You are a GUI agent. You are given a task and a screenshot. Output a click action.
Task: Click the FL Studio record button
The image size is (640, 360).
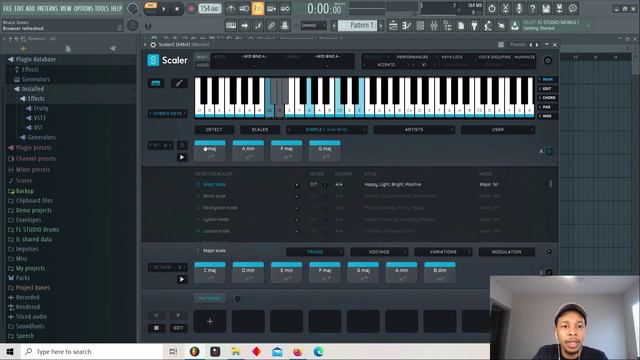(x=191, y=9)
